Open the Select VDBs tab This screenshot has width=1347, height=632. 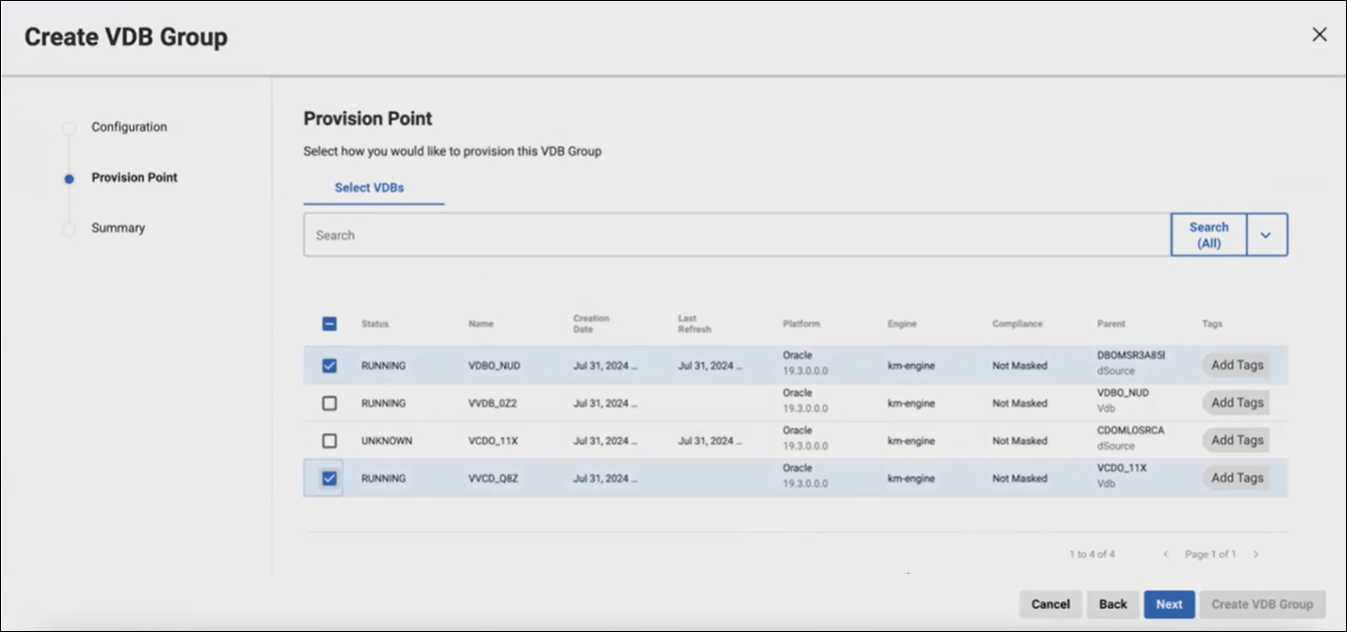point(369,188)
